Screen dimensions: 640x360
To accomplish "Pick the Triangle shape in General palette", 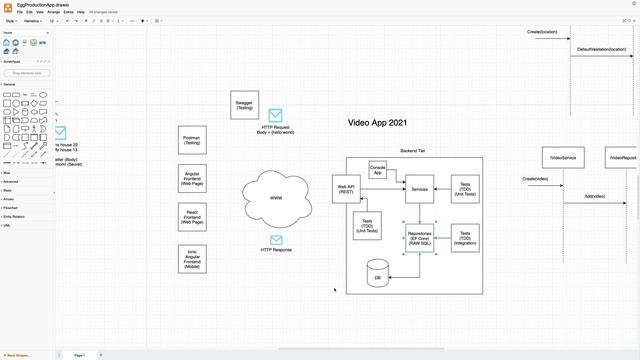I will click(16, 112).
